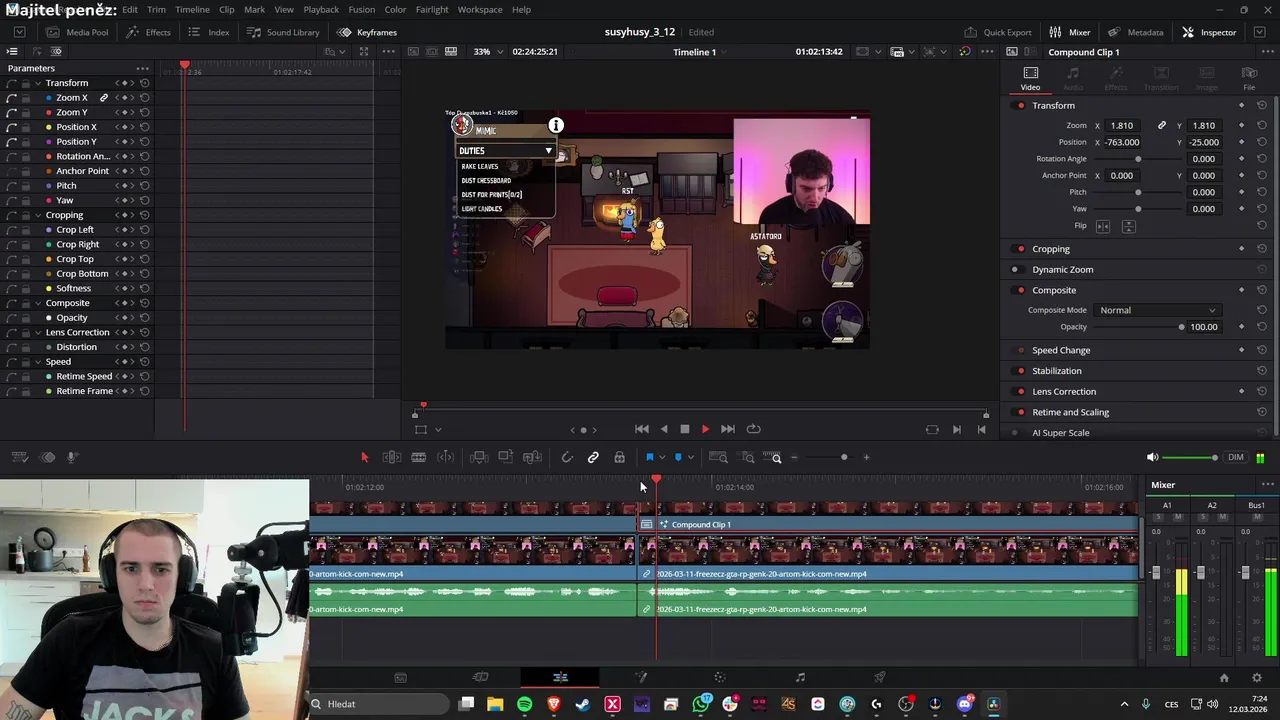
Task: Play the timeline in reverse
Action: (663, 429)
